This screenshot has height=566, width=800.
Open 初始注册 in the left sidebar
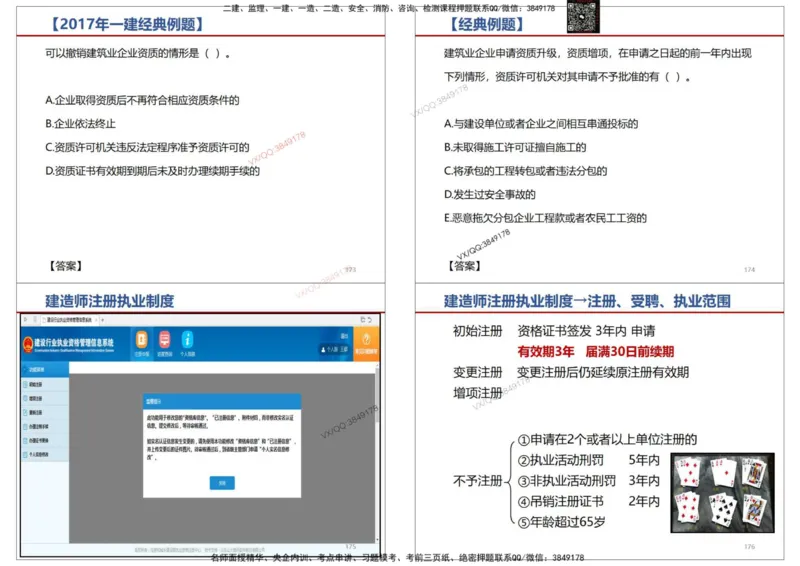pyautogui.click(x=44, y=384)
